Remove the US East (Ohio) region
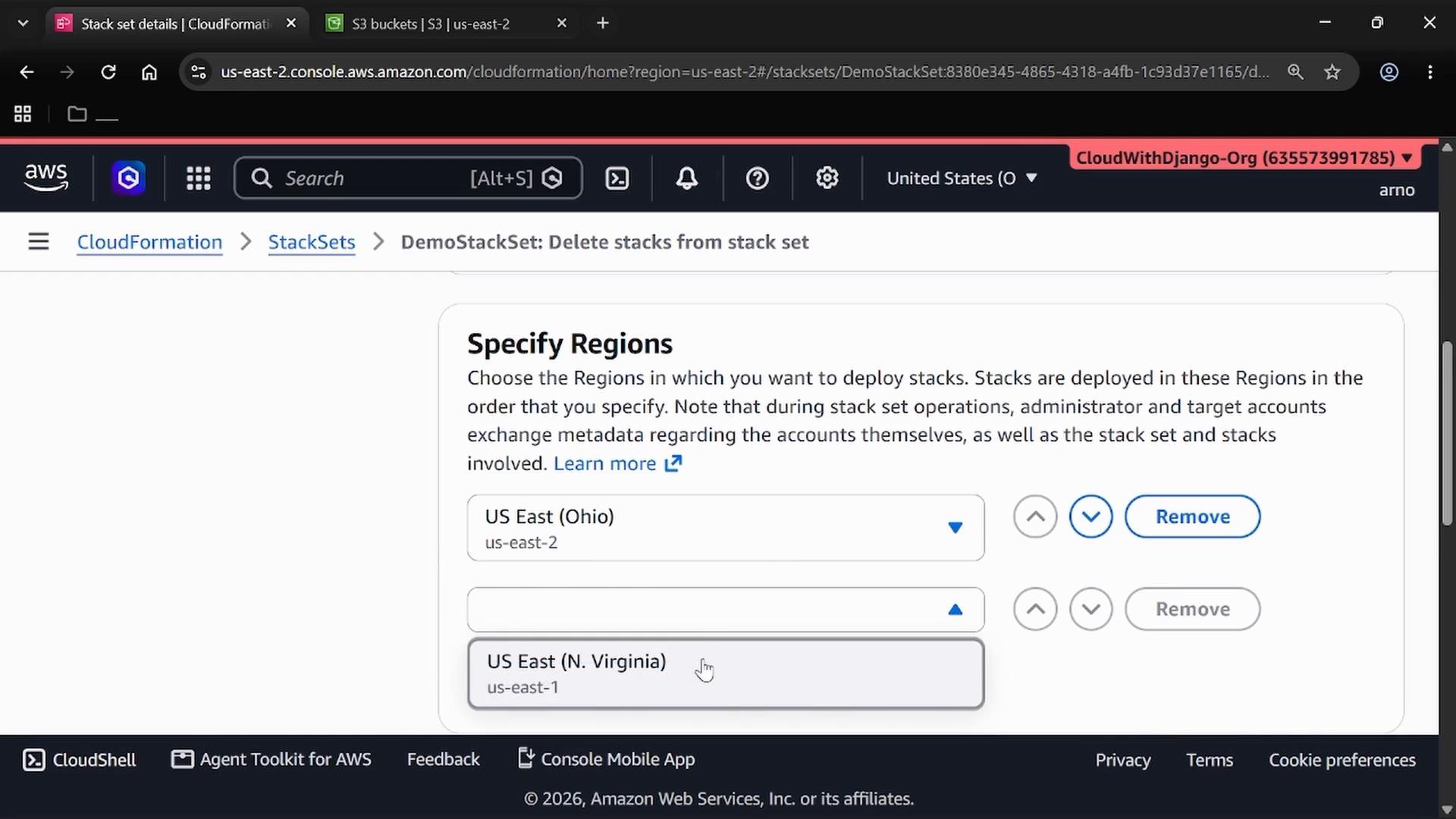The image size is (1456, 819). click(1192, 516)
